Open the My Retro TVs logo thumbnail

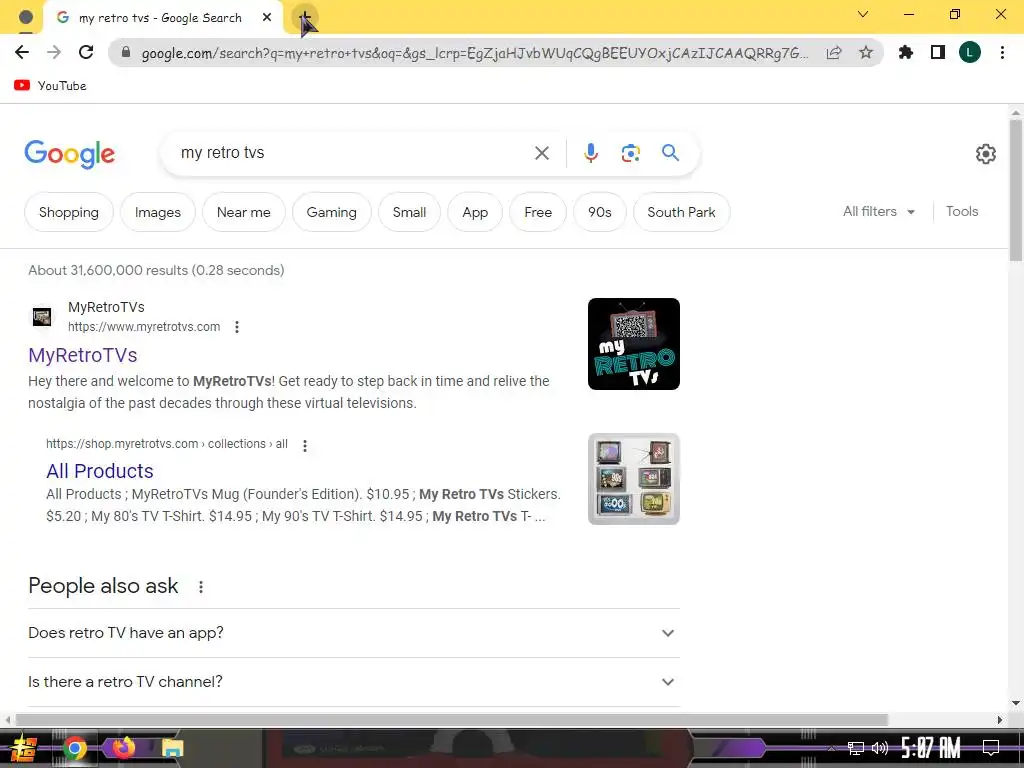pos(633,344)
